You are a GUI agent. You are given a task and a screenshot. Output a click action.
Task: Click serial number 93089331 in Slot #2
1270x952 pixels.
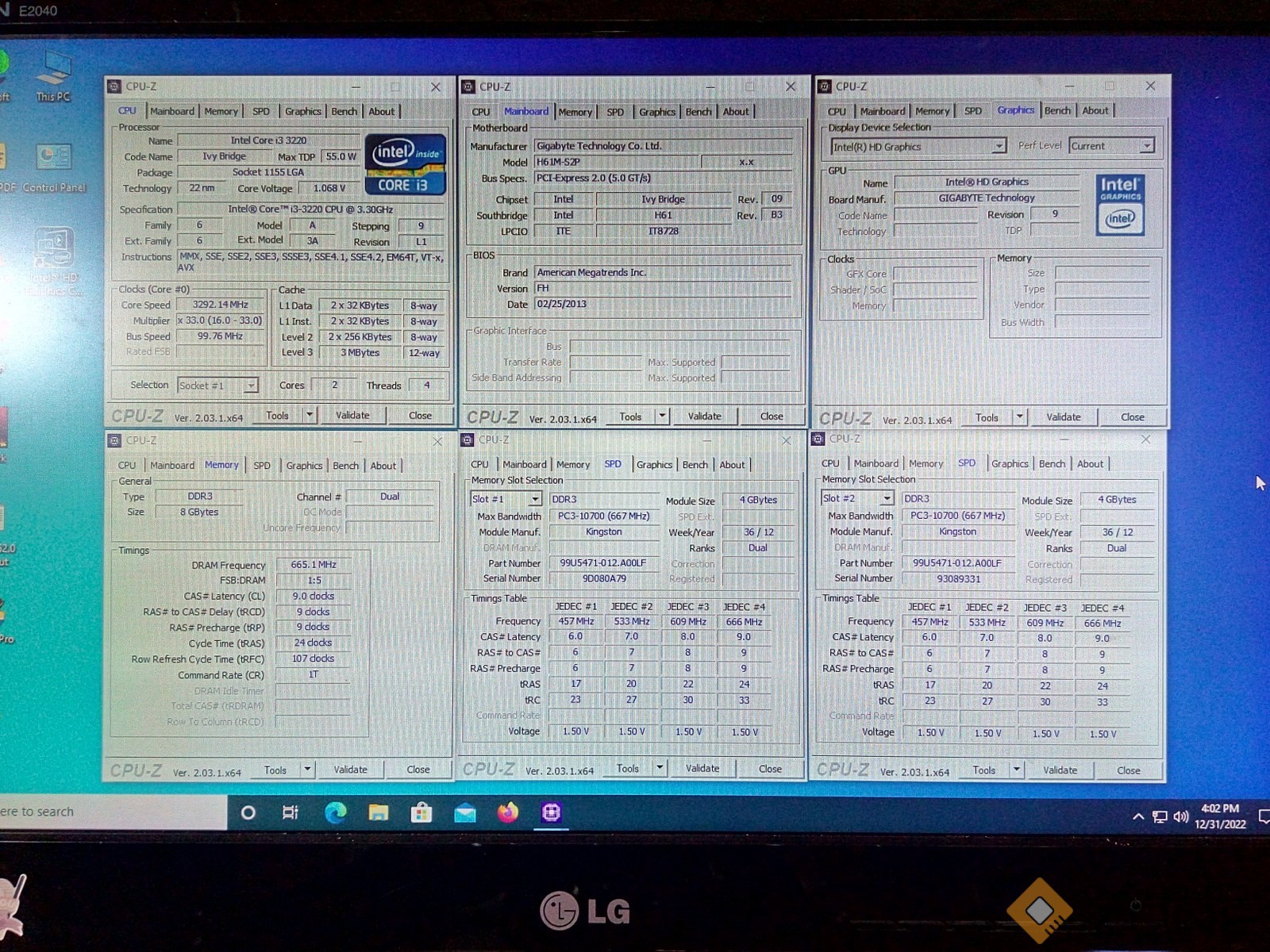point(958,579)
